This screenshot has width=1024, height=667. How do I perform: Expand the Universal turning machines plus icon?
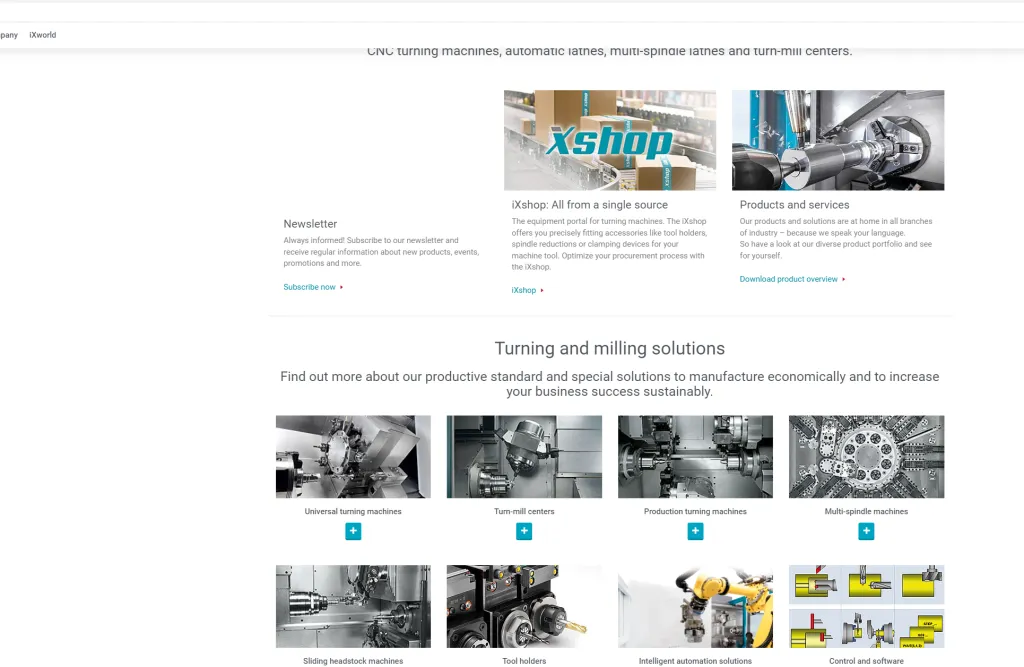click(353, 531)
